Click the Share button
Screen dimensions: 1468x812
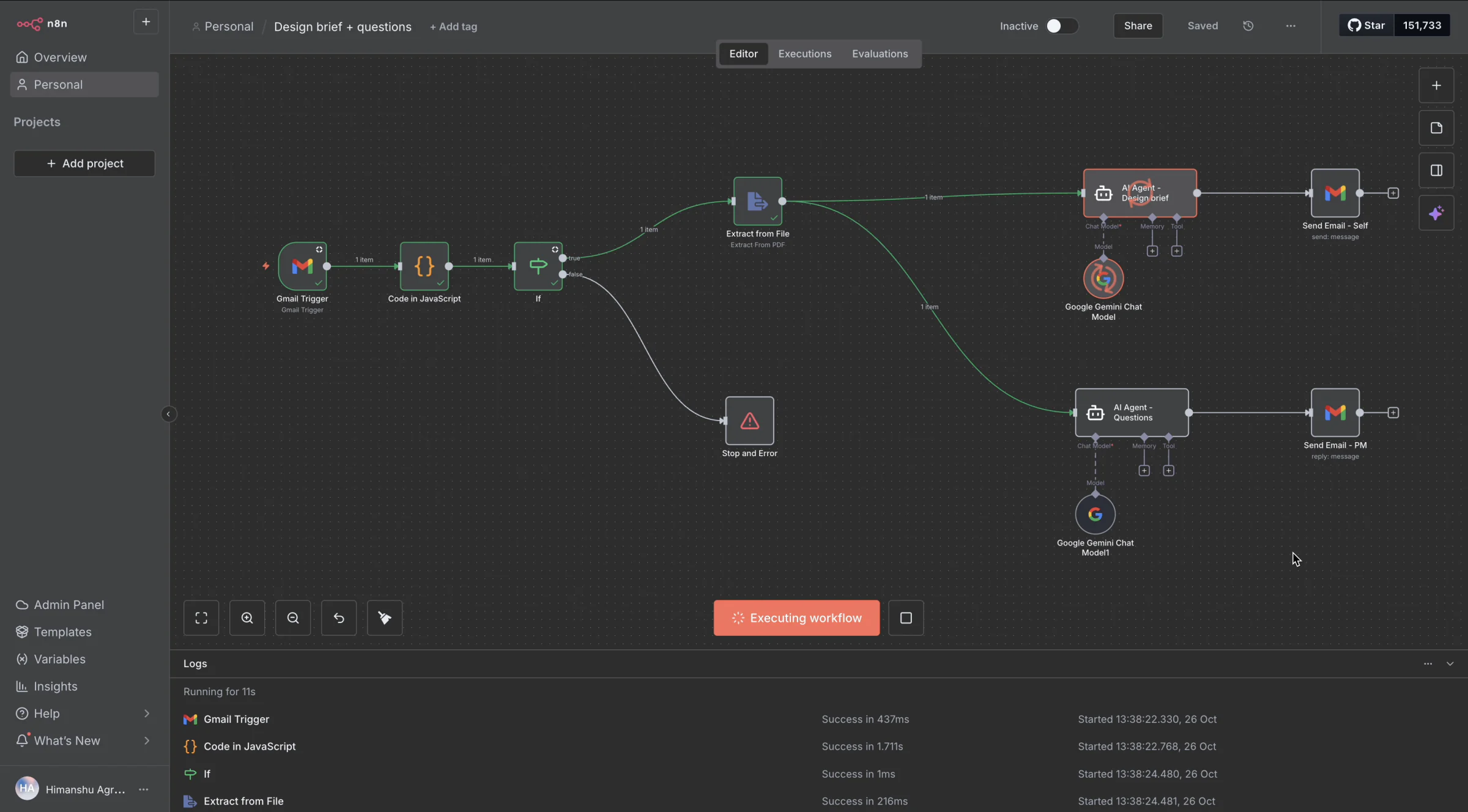[1138, 26]
